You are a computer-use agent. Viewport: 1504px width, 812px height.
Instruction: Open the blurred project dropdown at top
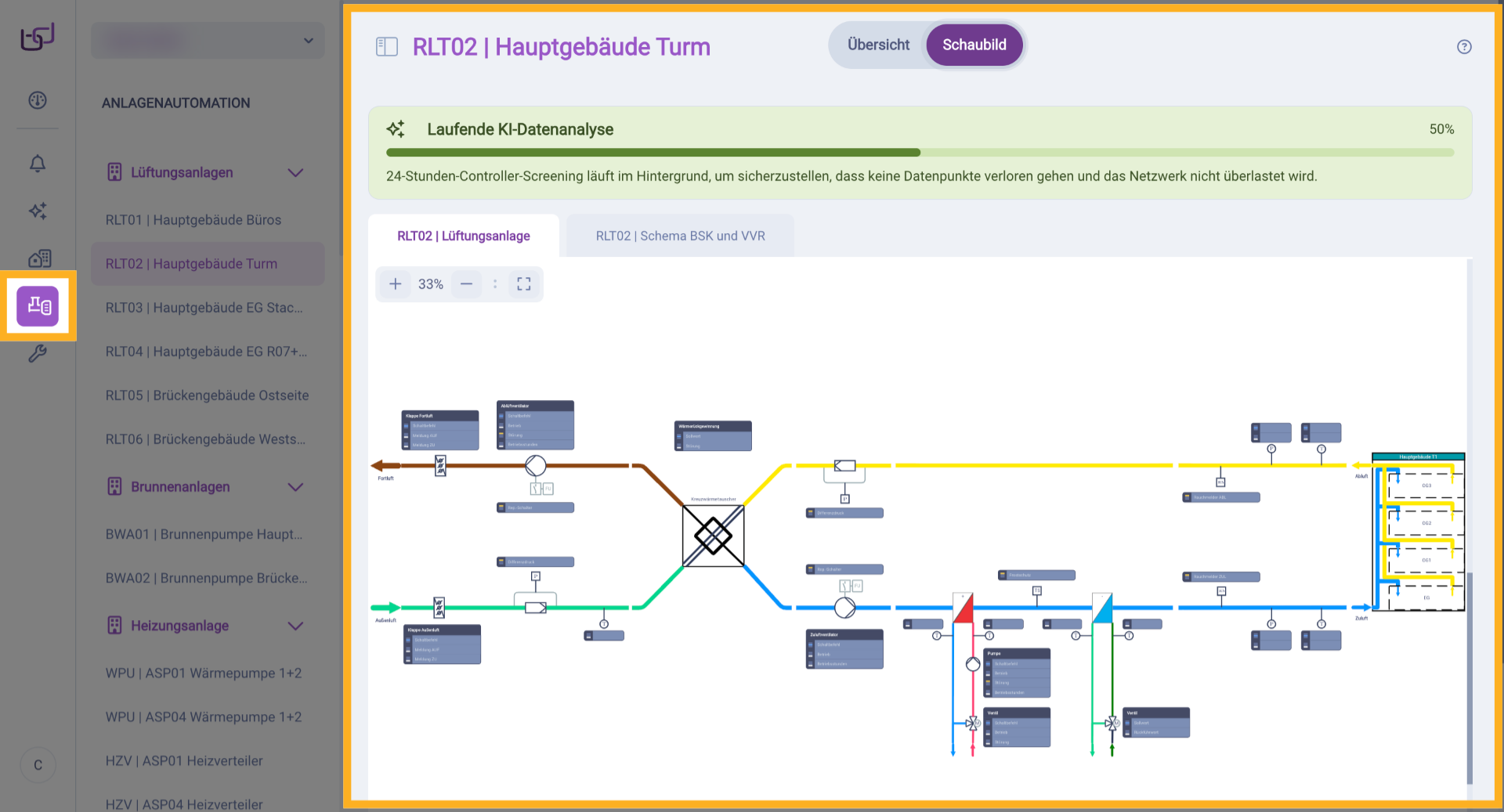[x=208, y=41]
